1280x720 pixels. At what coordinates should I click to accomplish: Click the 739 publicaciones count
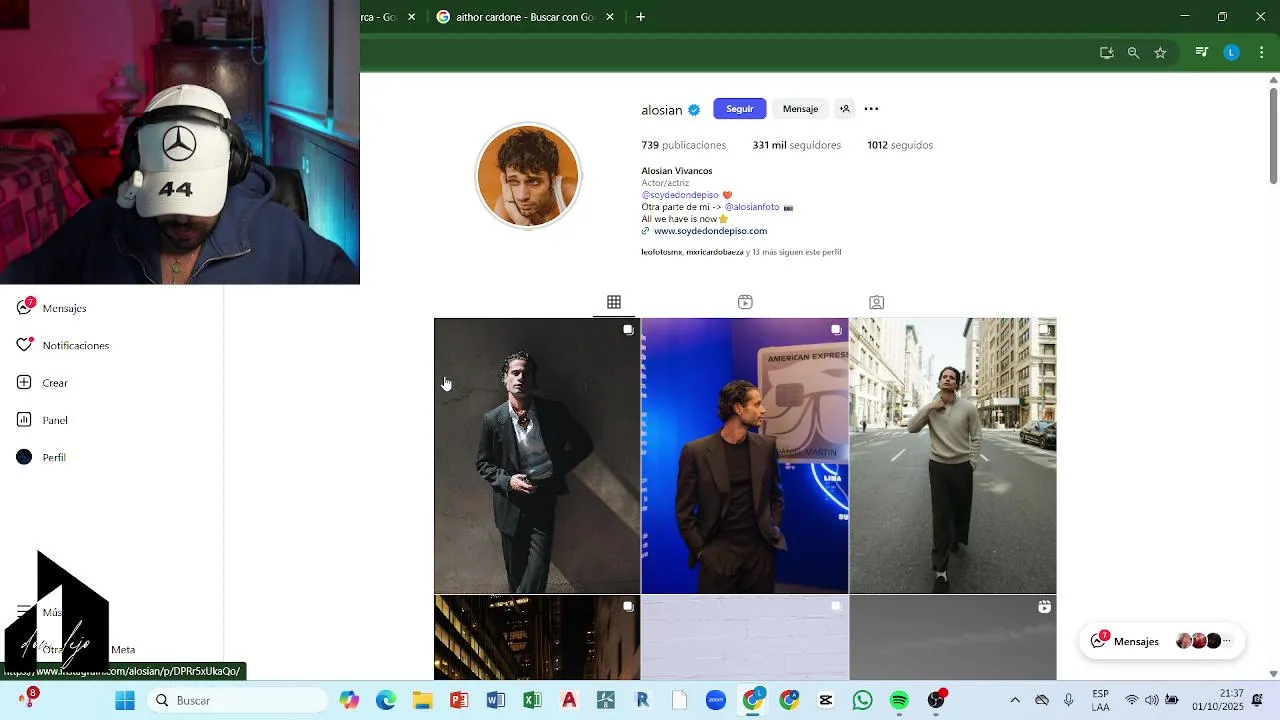point(684,145)
